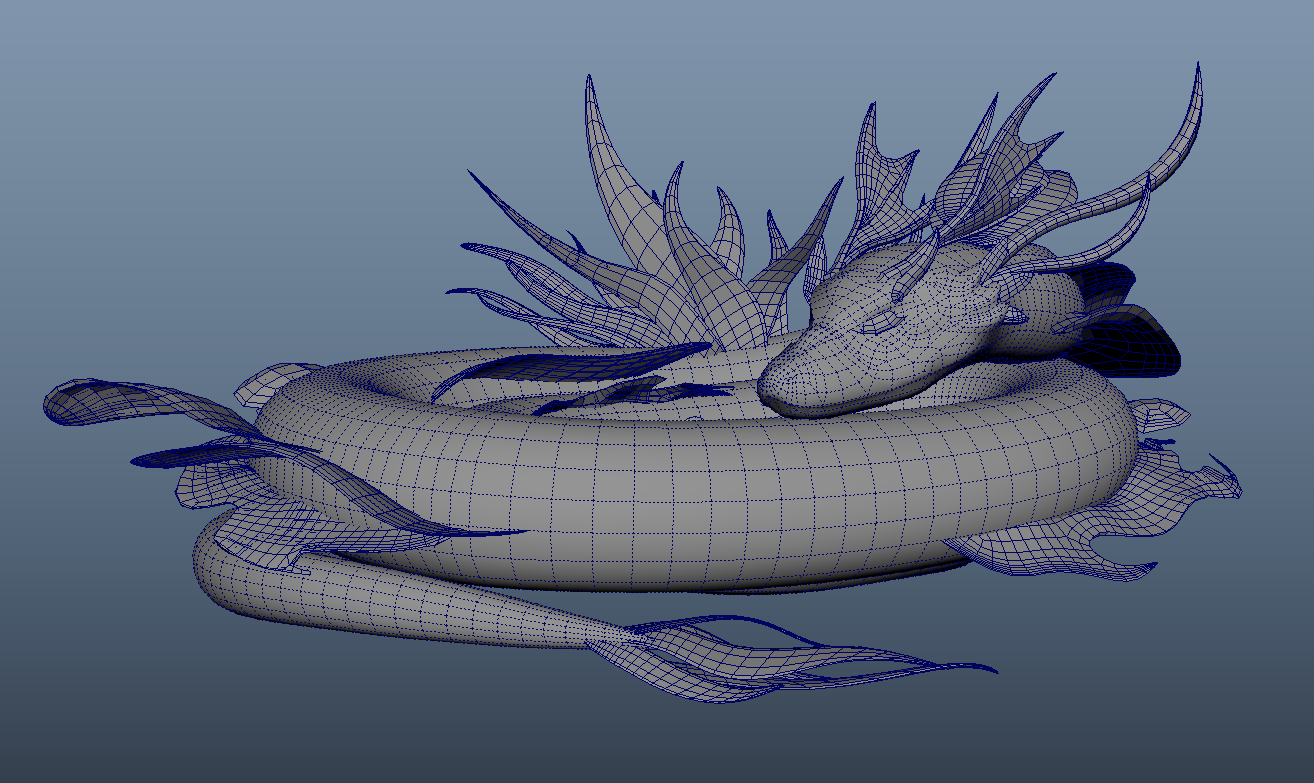1314x783 pixels.
Task: Select the dragon's head mesh
Action: tap(880, 330)
